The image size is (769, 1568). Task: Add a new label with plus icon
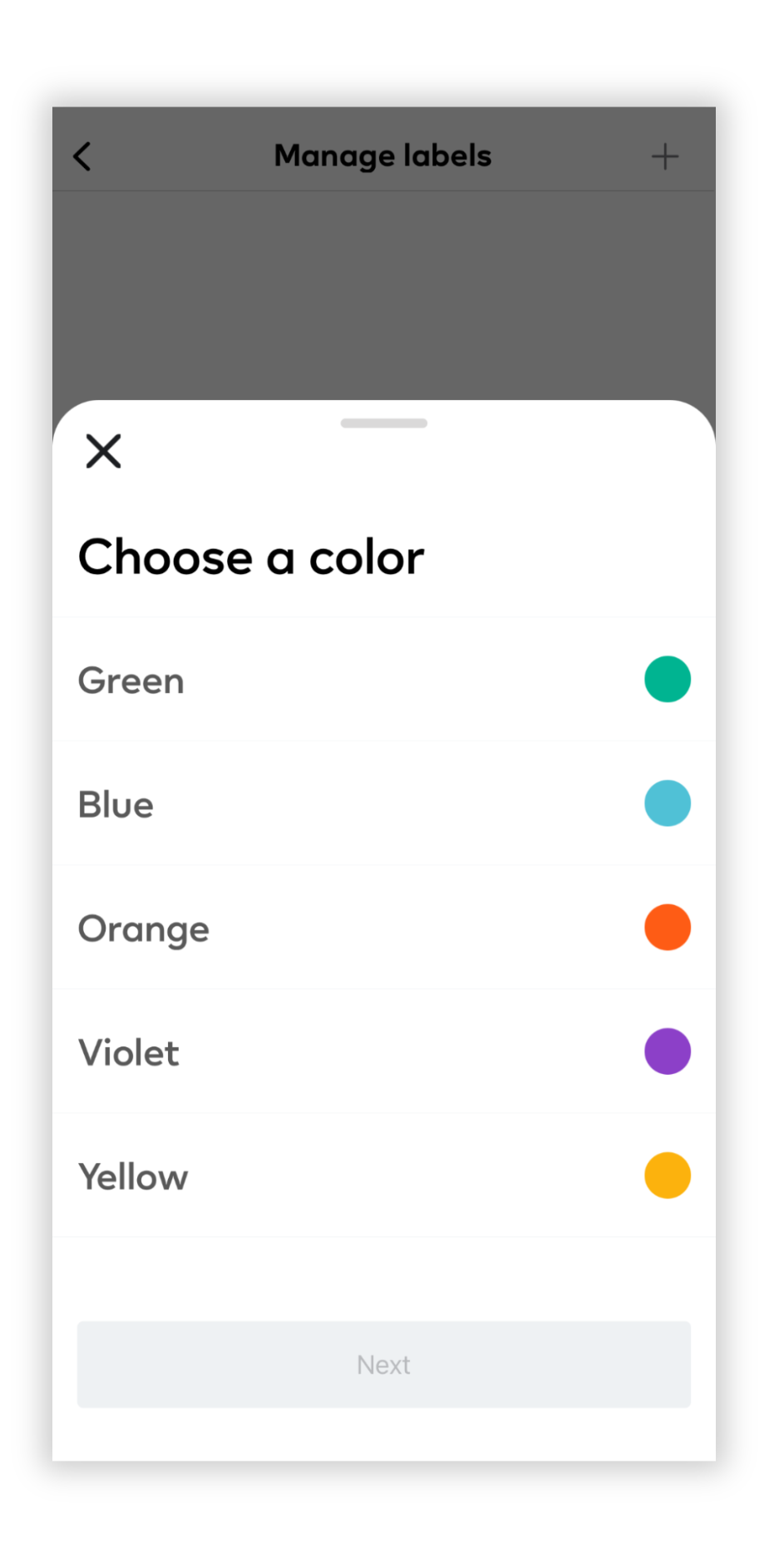pos(664,156)
